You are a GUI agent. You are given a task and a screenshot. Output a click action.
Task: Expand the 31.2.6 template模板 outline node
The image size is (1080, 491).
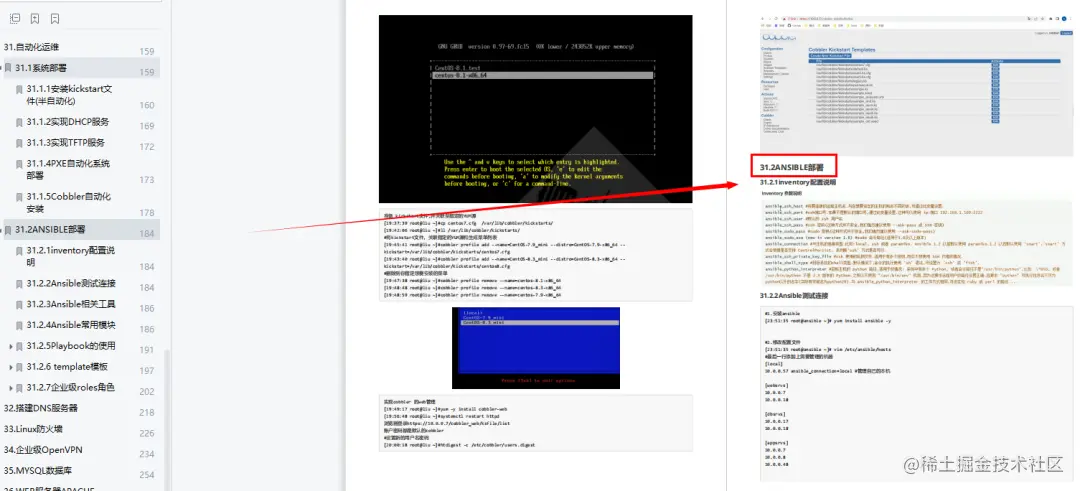(x=10, y=367)
